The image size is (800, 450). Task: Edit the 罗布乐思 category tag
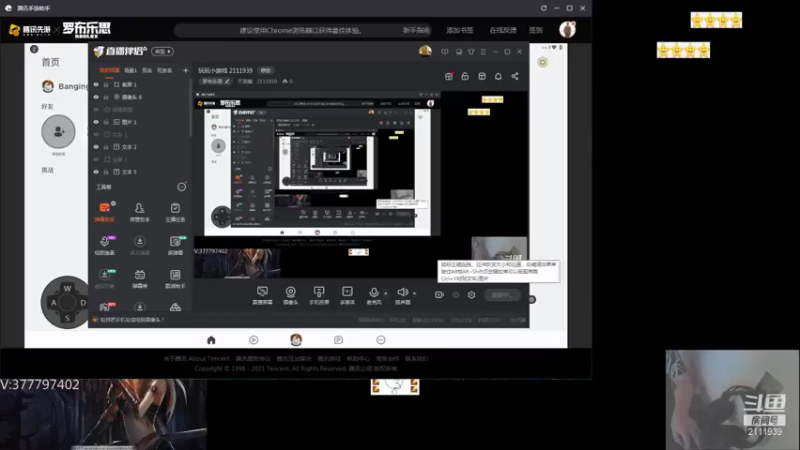[216, 81]
